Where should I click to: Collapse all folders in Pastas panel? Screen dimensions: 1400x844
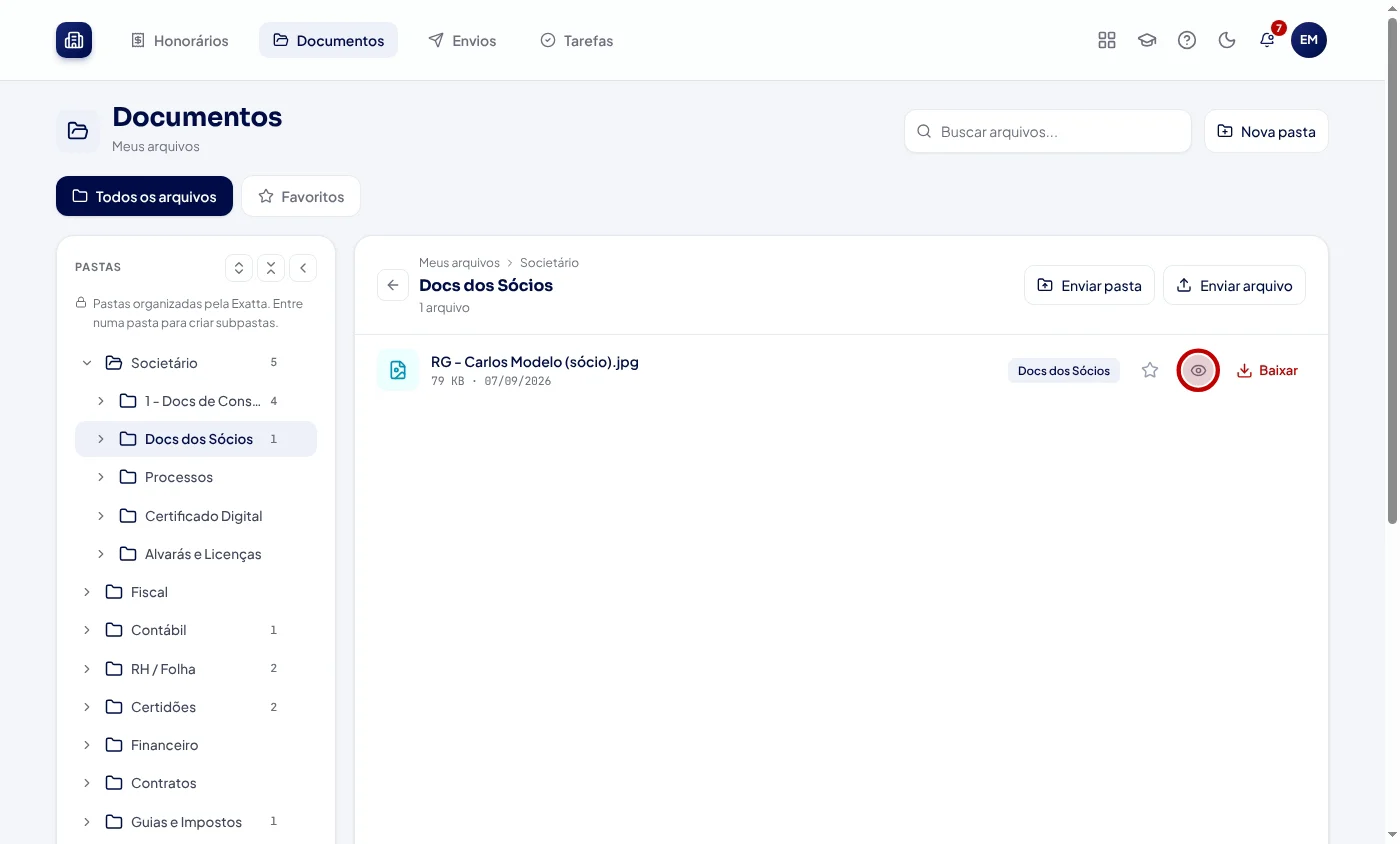tap(271, 268)
